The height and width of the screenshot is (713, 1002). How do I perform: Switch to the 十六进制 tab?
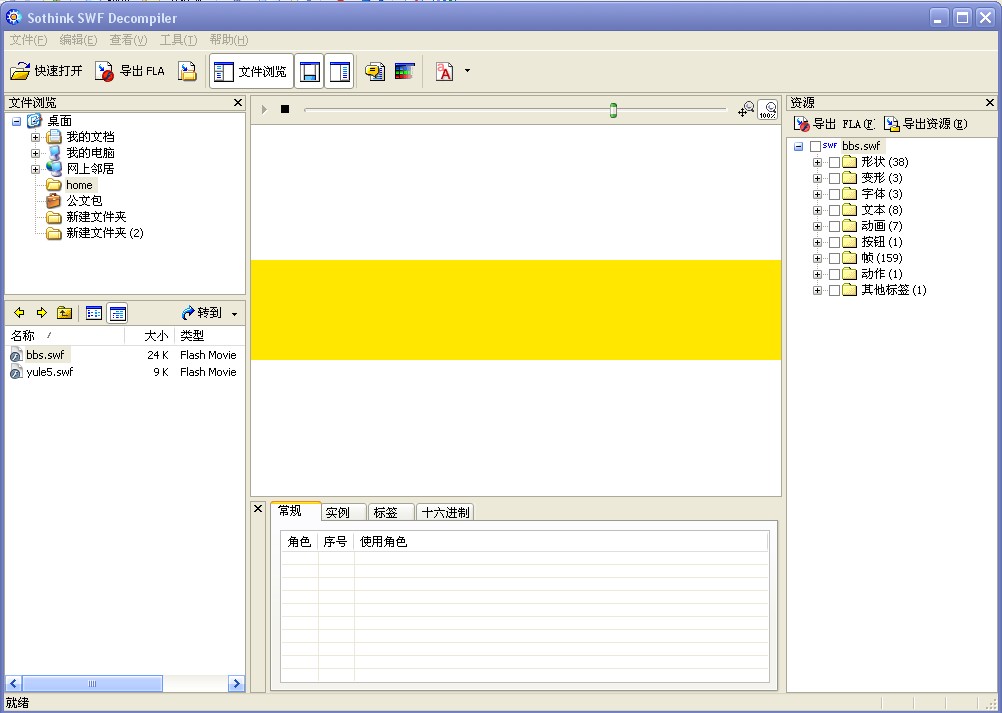(x=445, y=512)
